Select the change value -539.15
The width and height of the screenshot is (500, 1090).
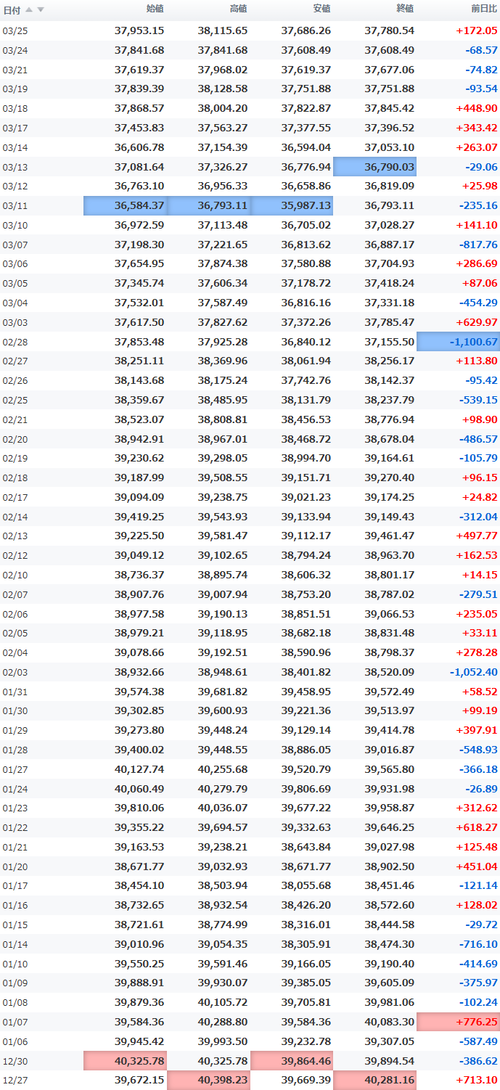pos(476,400)
